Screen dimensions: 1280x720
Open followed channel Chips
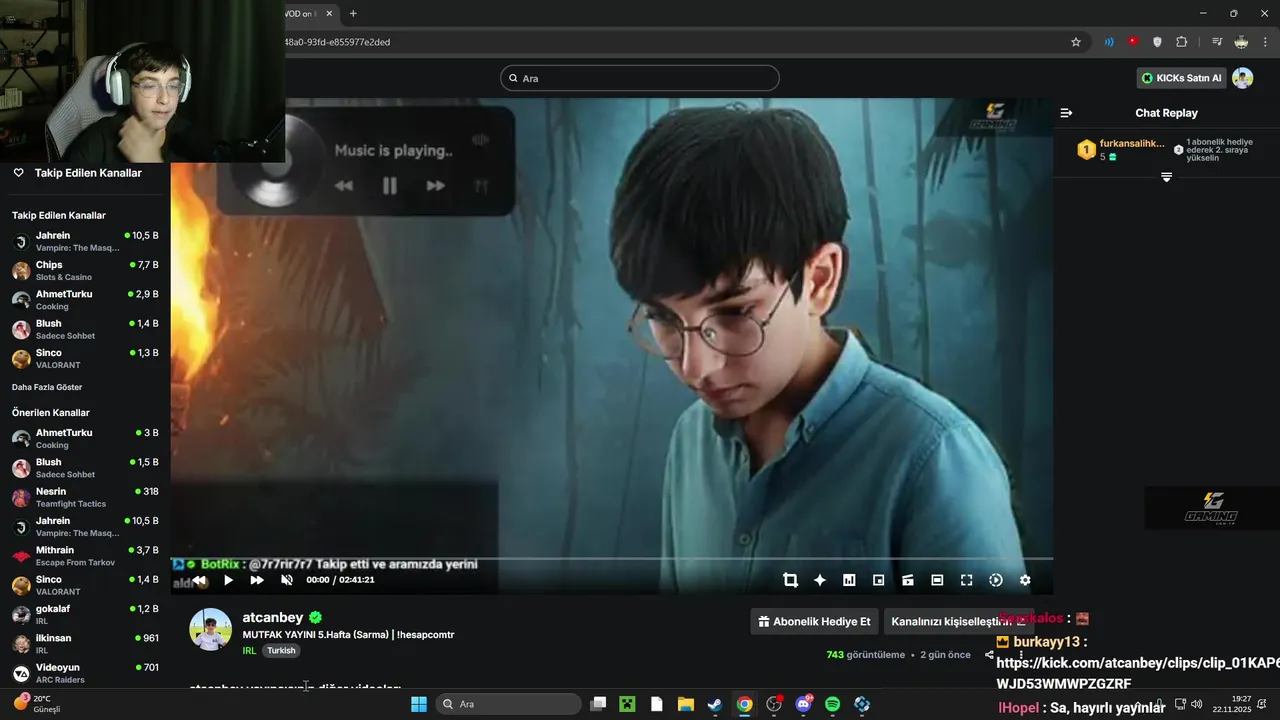tap(85, 270)
